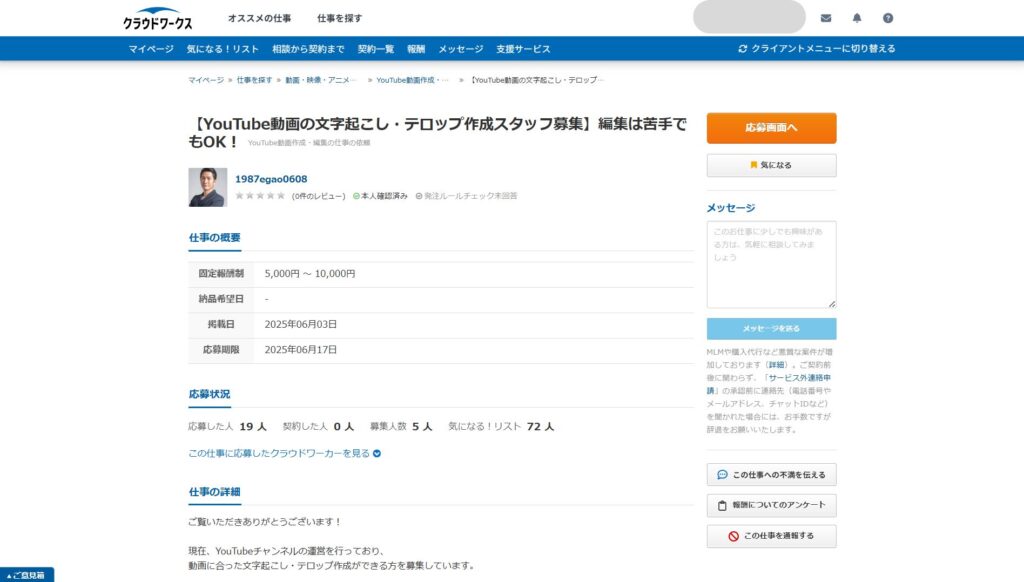Open the ご意見箱 feedback tab
Screen dimensions: 1024x582
(x=27, y=575)
